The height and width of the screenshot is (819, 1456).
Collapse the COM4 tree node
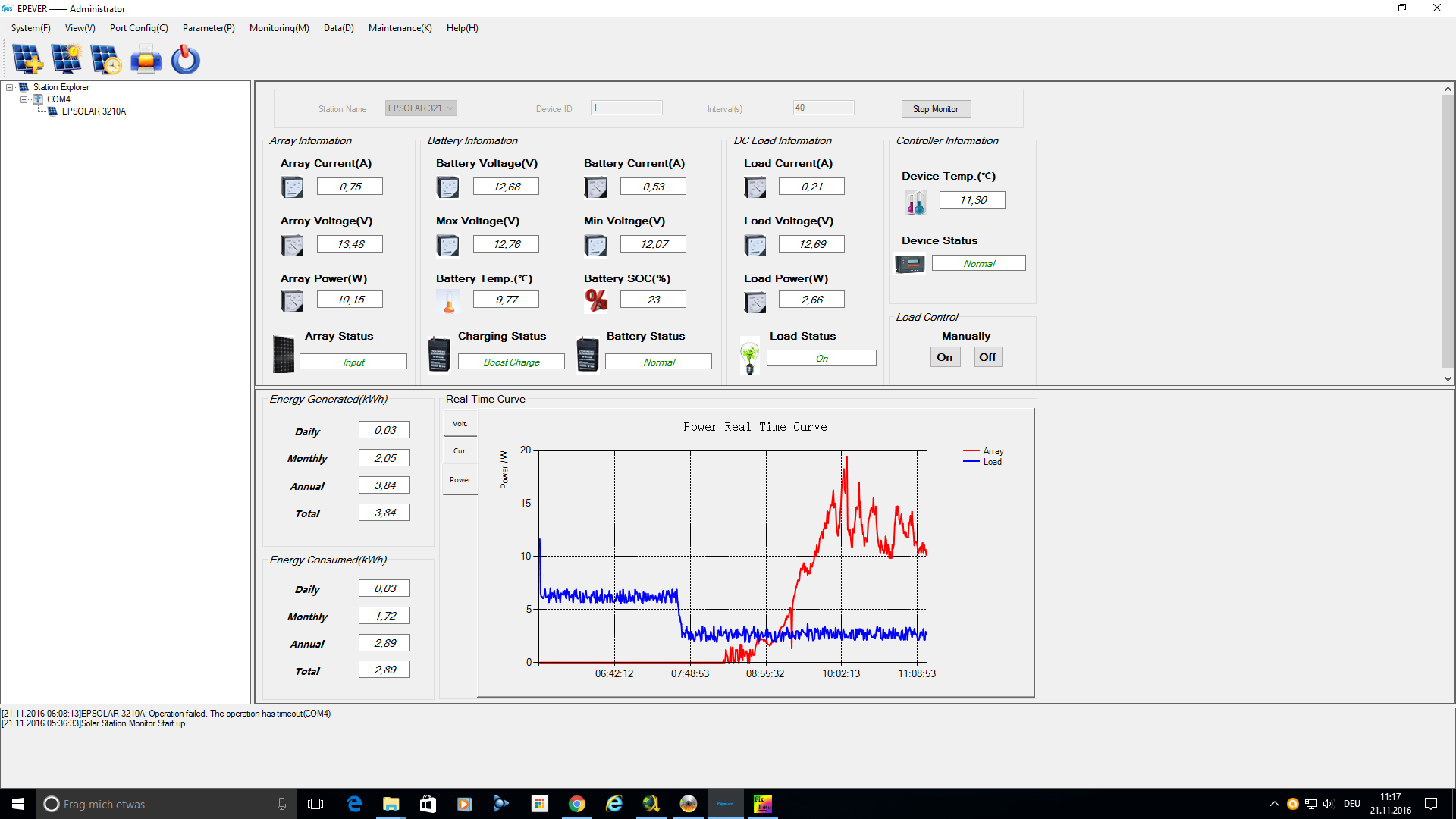pyautogui.click(x=24, y=99)
